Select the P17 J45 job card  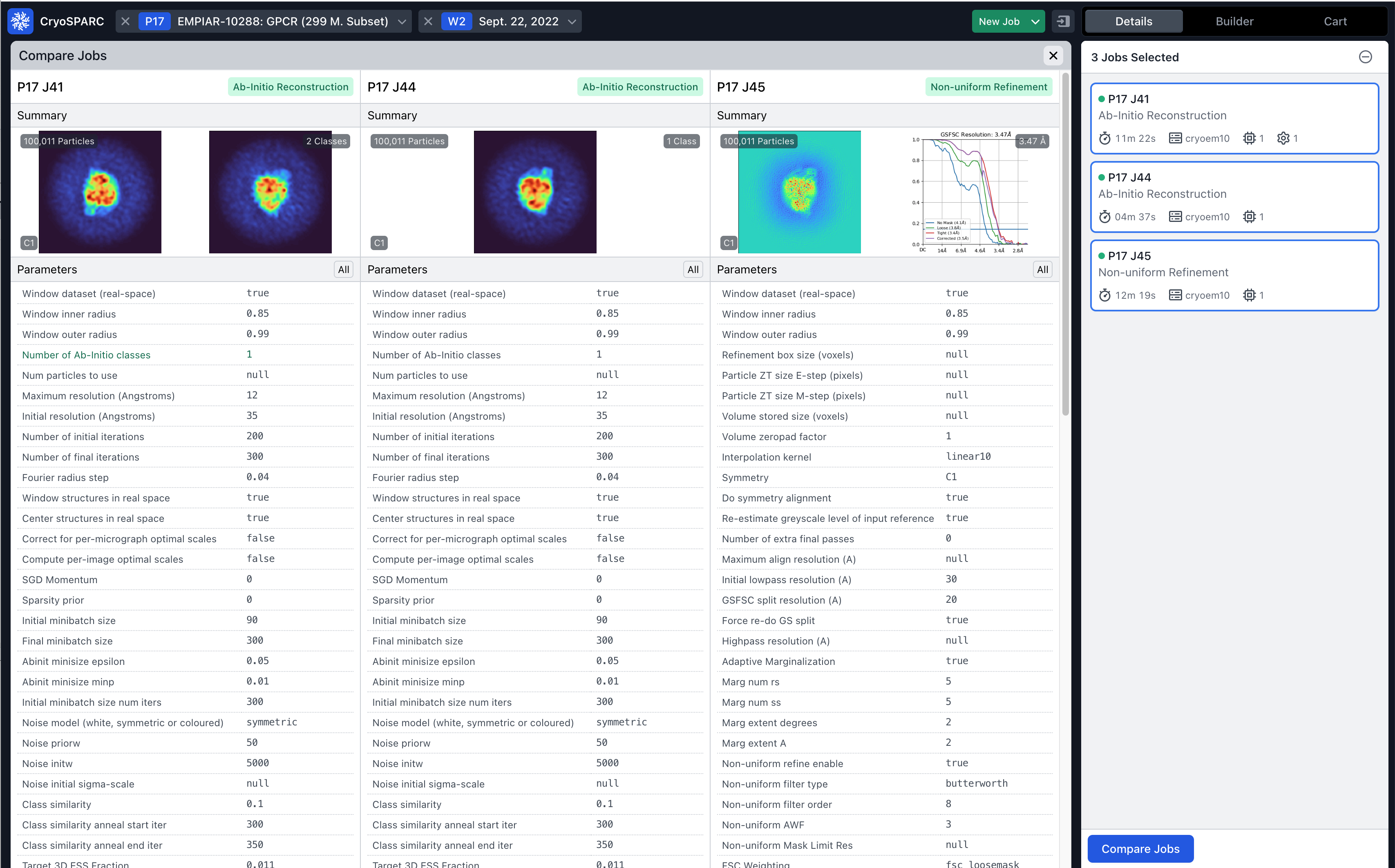(x=1234, y=275)
